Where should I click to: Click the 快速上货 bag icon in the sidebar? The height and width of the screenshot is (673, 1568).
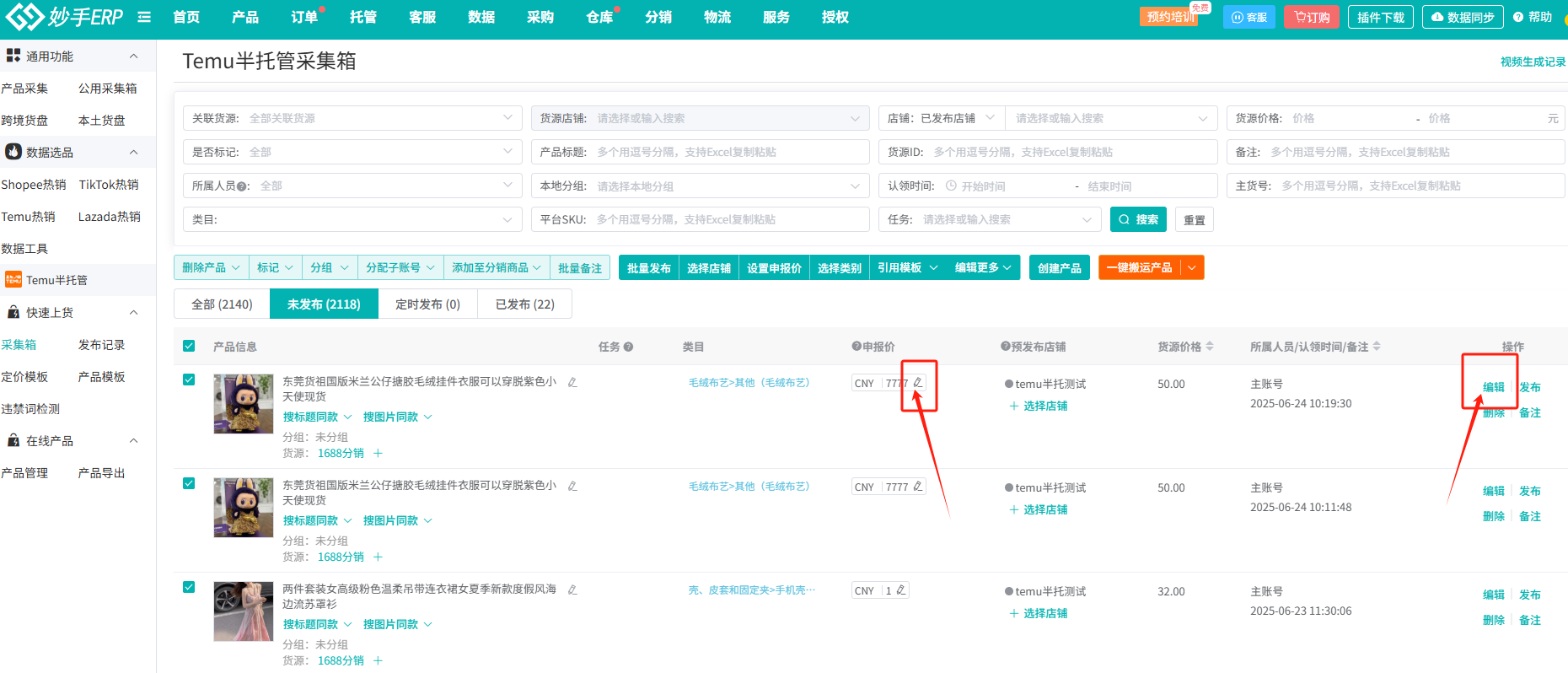(x=13, y=312)
